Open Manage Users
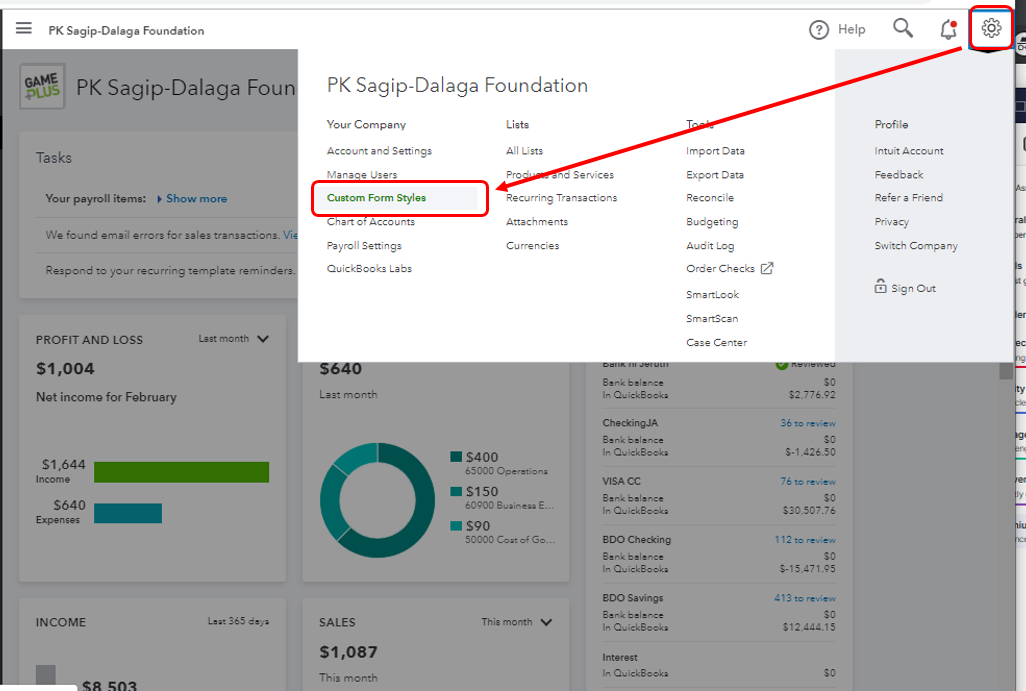The width and height of the screenshot is (1026, 691). [362, 175]
